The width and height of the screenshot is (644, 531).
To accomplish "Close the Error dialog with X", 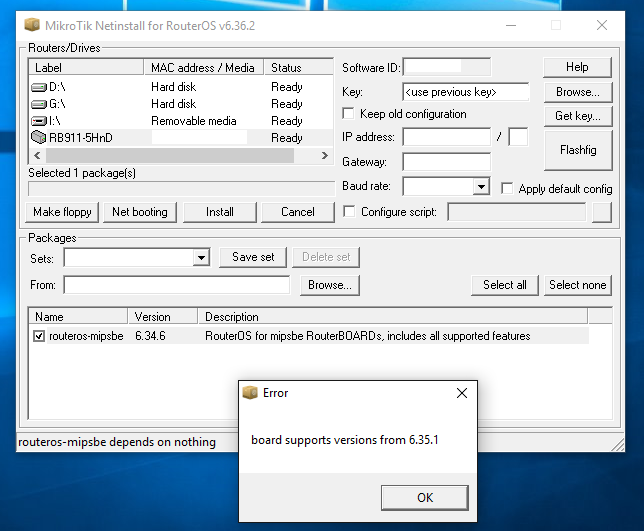I will coord(462,393).
